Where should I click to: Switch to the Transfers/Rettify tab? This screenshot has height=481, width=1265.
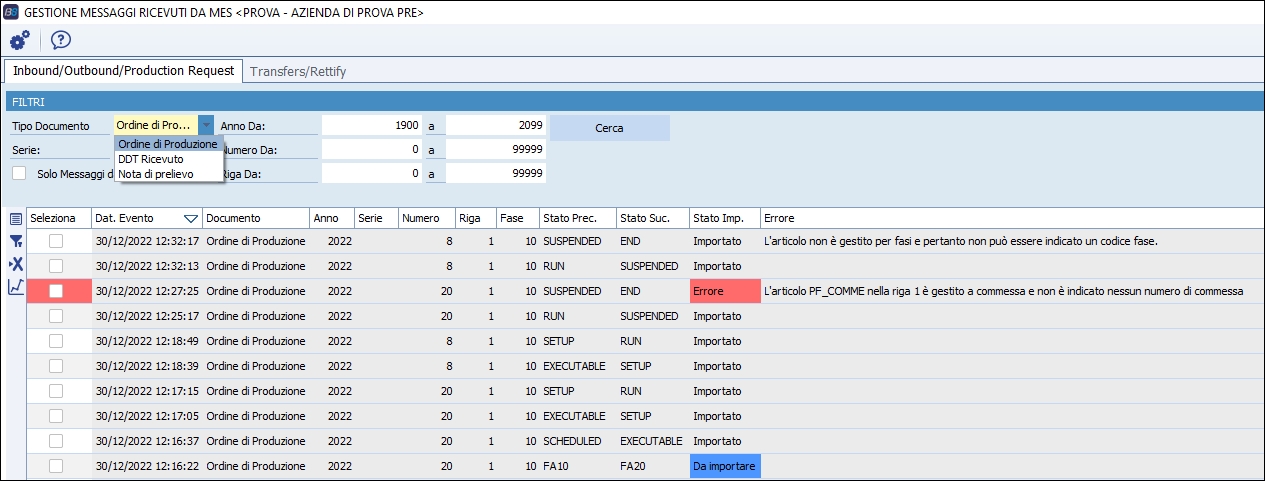298,71
